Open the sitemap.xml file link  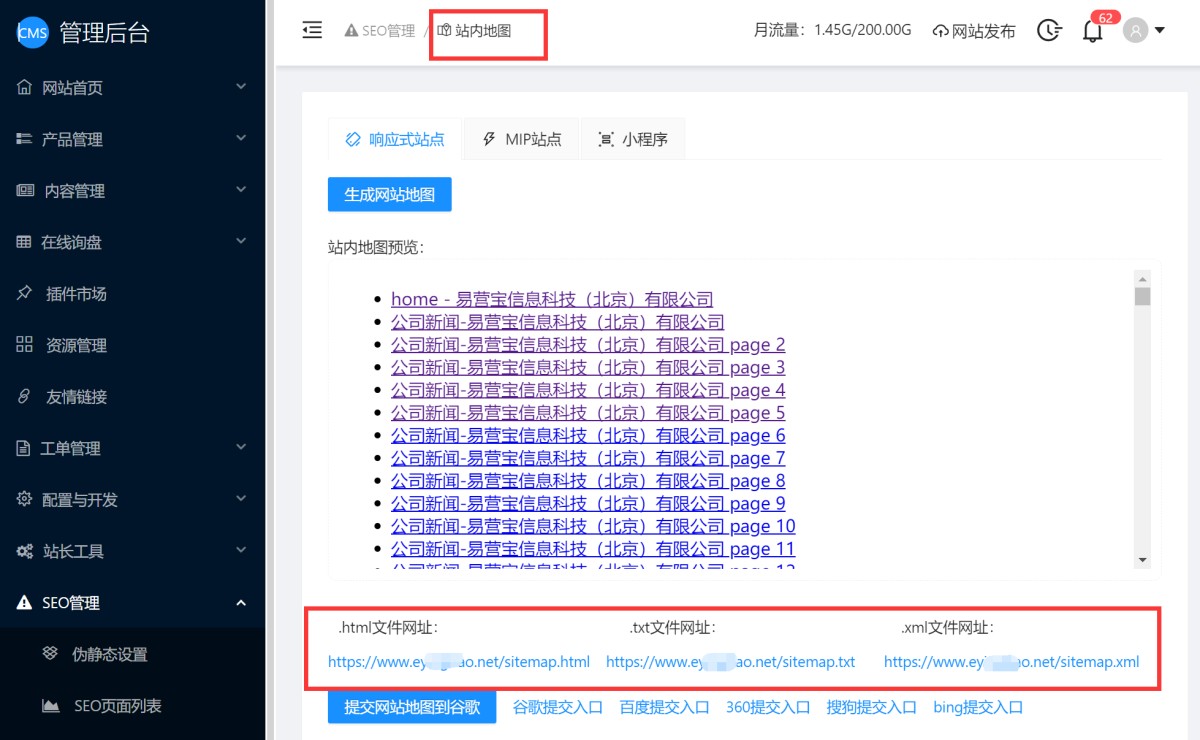(x=1011, y=662)
